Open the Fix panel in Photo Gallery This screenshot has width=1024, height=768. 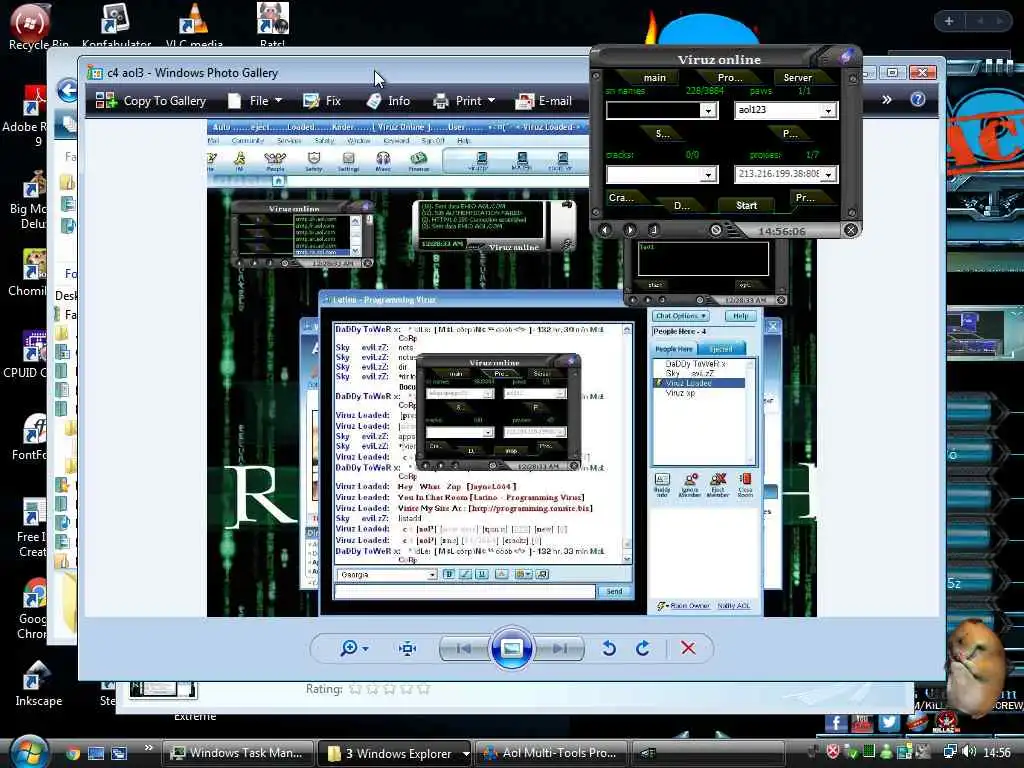(322, 101)
